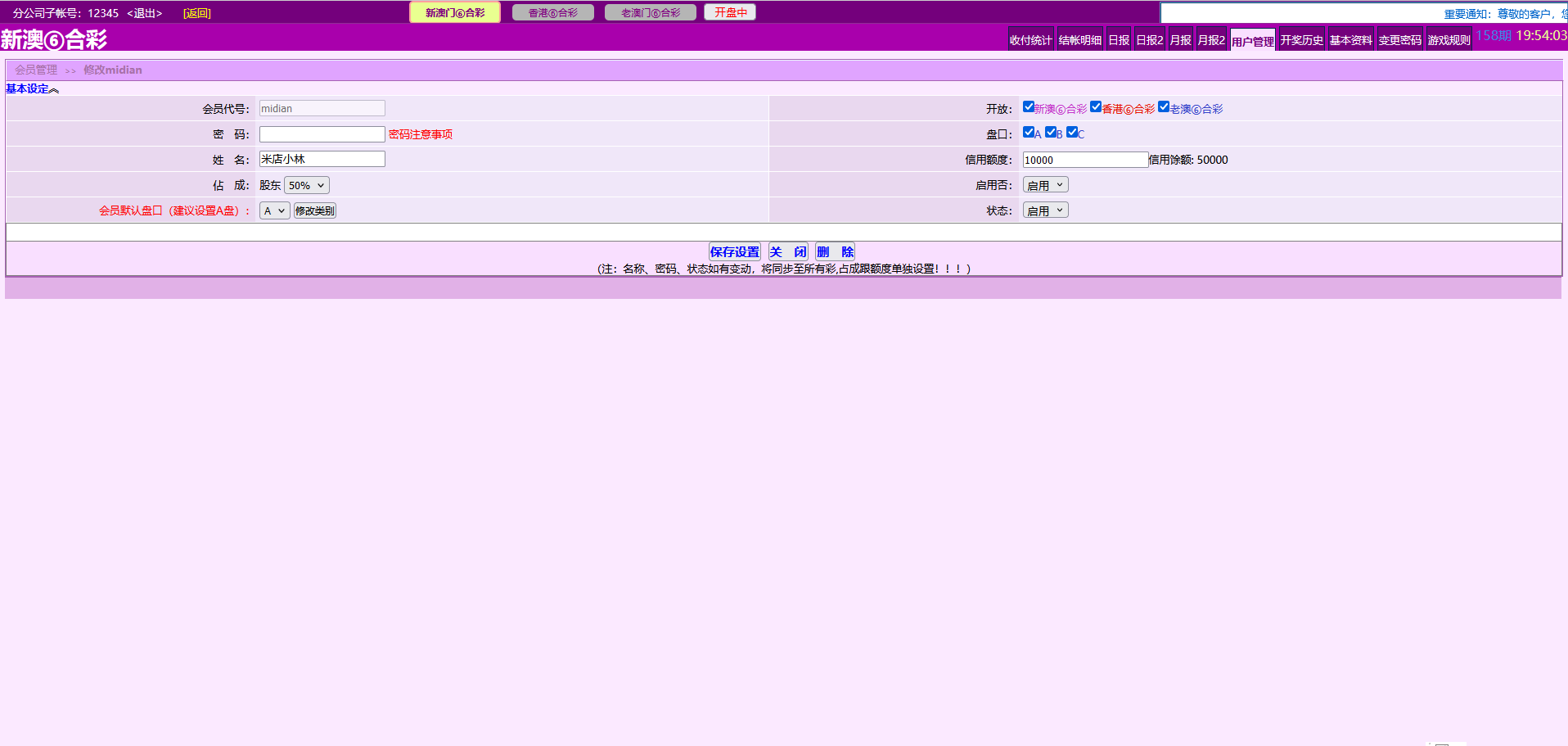Uncheck the 盘口 A checkbox
The image size is (1568, 746).
1029,132
